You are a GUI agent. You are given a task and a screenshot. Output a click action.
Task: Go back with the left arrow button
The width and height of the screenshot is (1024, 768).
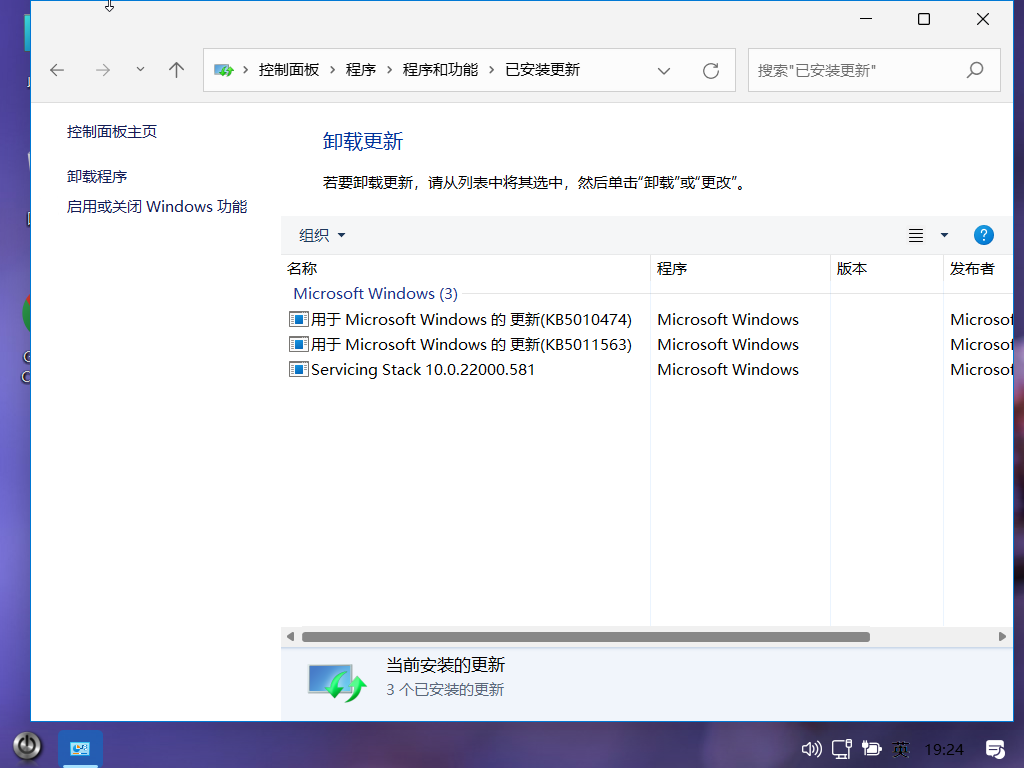[x=57, y=70]
